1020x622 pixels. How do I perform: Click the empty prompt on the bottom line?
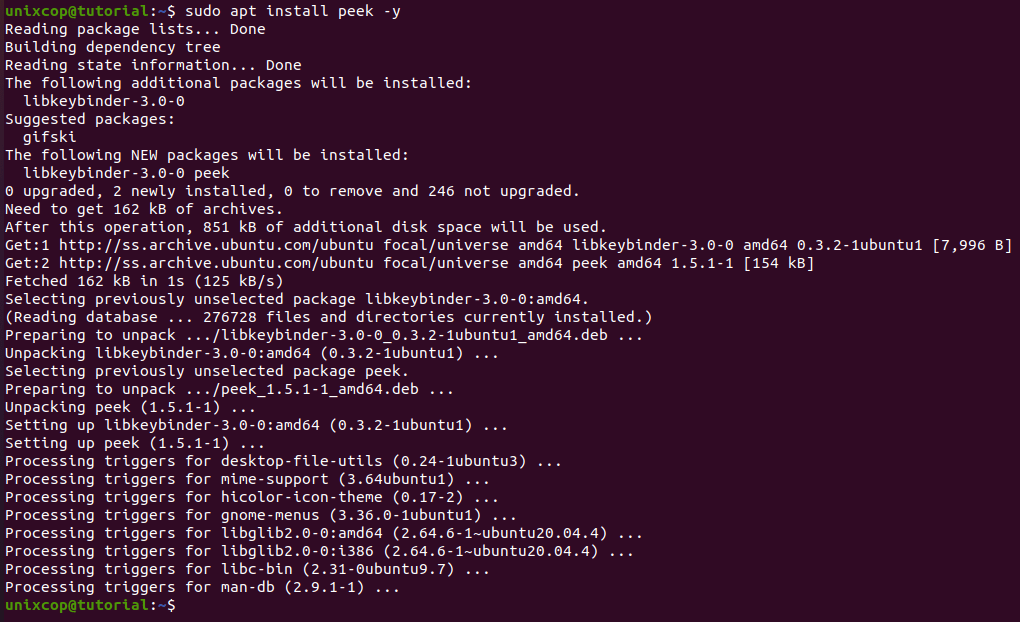click(x=90, y=605)
